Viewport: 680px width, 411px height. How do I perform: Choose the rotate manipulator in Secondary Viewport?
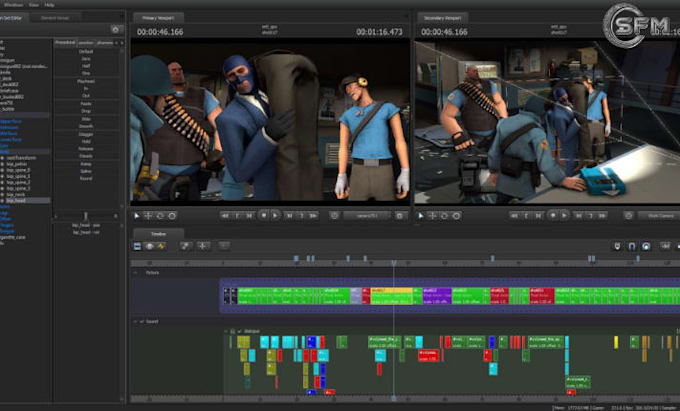point(444,215)
